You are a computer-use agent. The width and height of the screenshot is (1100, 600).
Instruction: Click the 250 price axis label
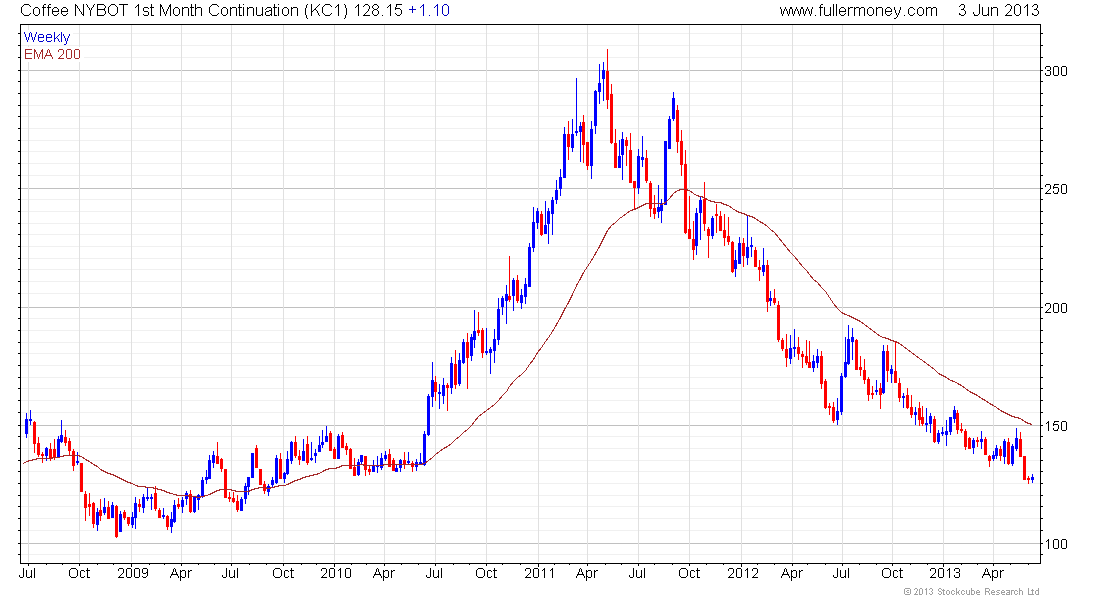click(1056, 189)
